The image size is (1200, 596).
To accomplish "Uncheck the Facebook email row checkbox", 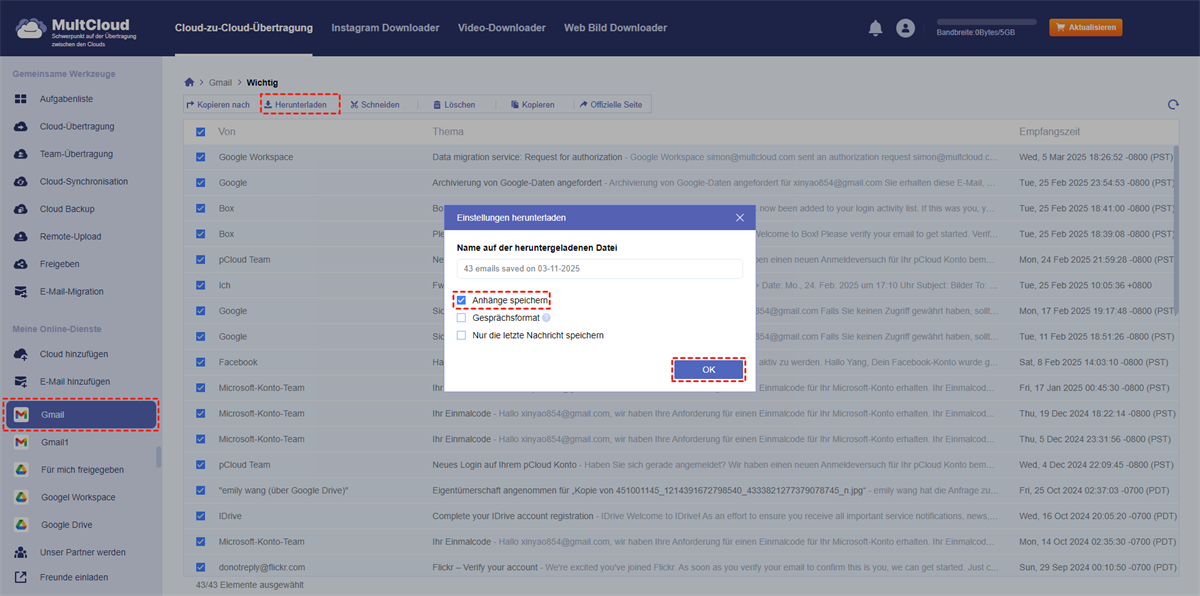I will (x=201, y=362).
